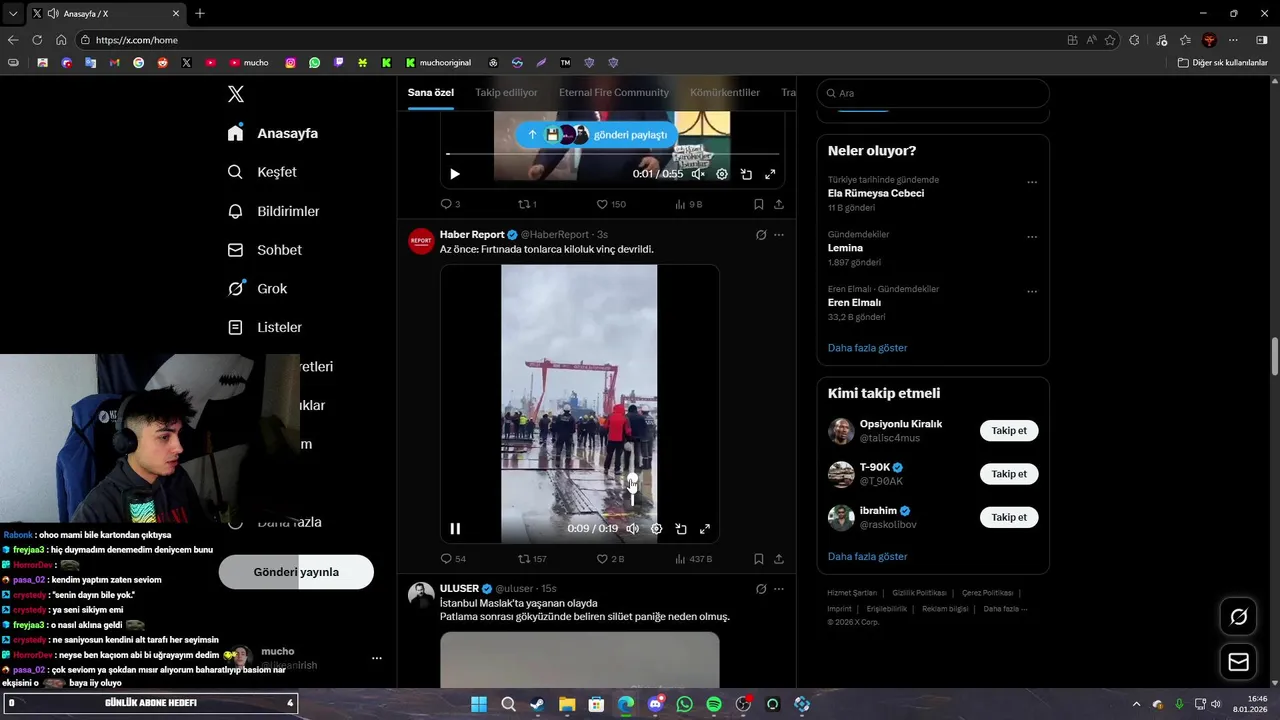This screenshot has height=720, width=1280.
Task: Reply to Haber Report post (54)
Action: pyautogui.click(x=453, y=559)
